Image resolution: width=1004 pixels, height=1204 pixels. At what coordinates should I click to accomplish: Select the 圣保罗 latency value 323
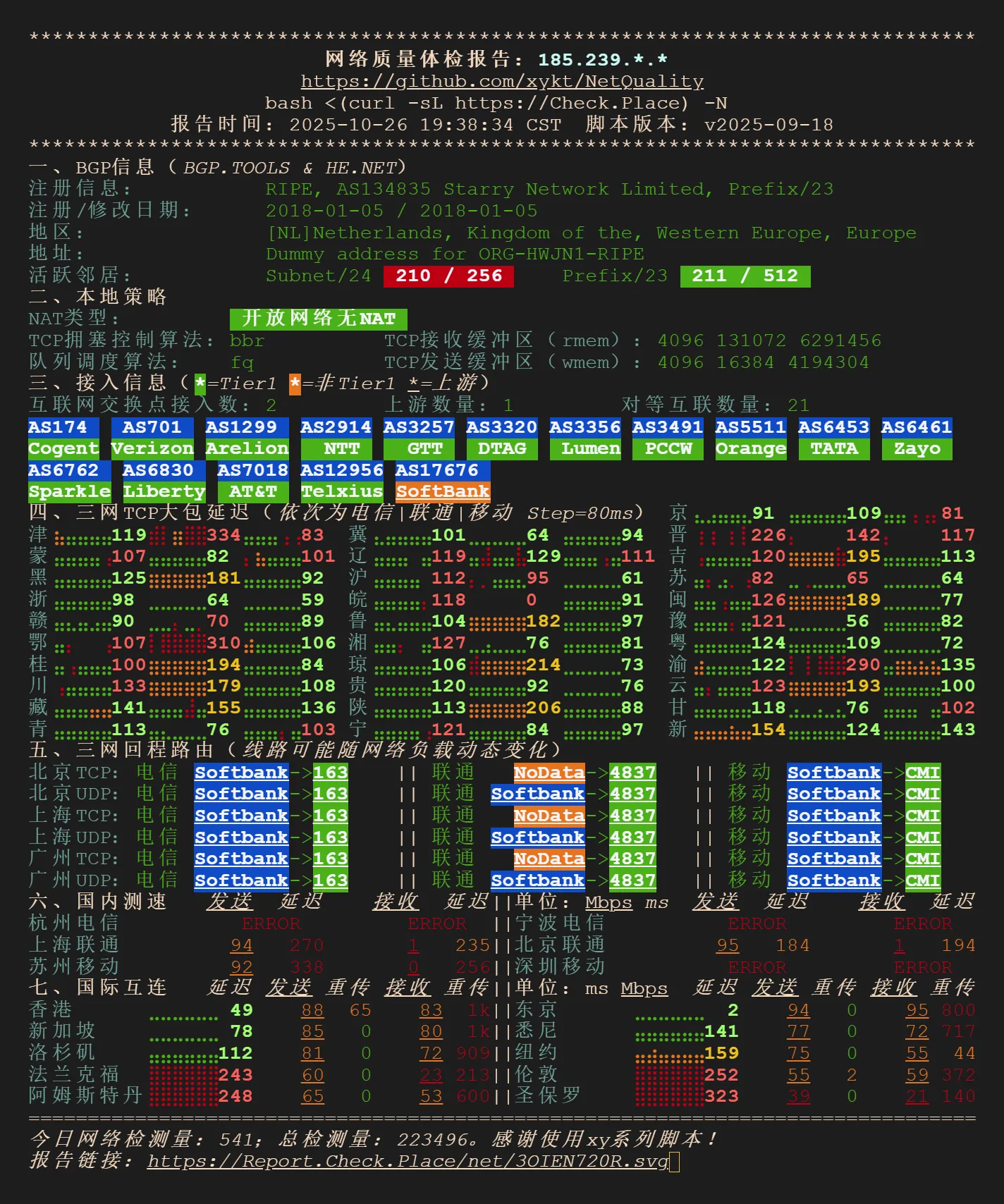point(721,1096)
